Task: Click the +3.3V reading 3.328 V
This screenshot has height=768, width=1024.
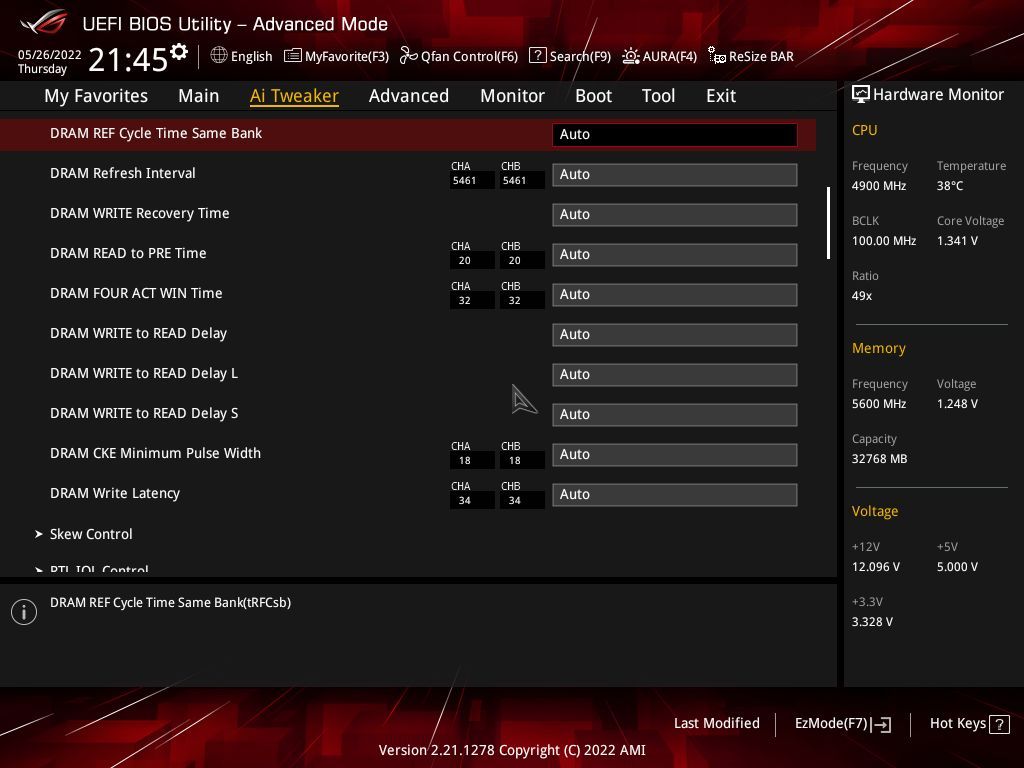Action: [872, 622]
